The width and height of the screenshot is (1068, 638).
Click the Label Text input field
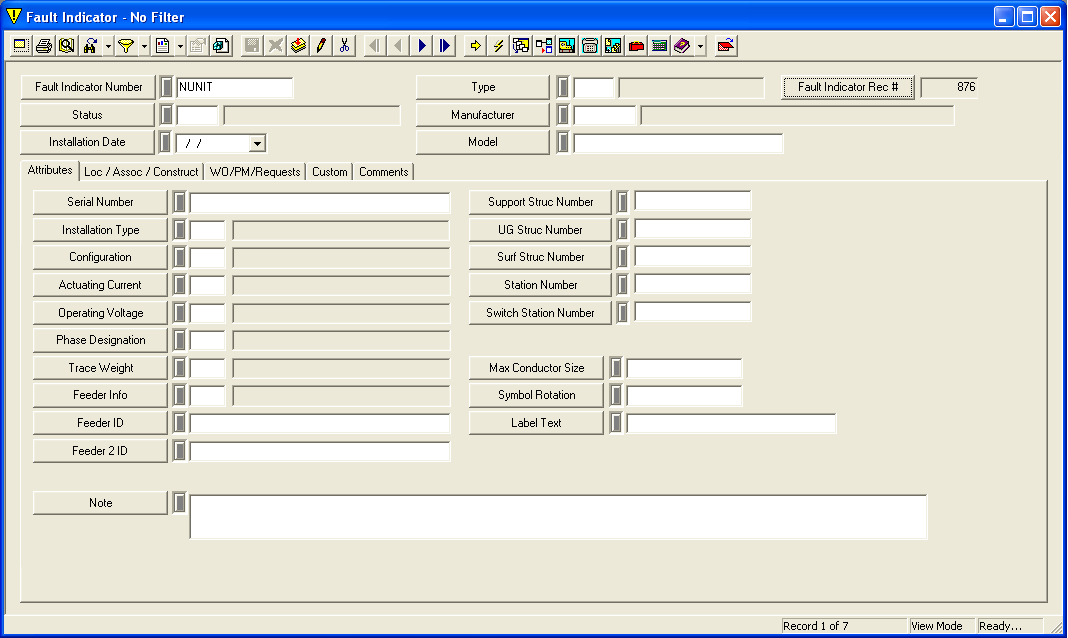click(731, 424)
